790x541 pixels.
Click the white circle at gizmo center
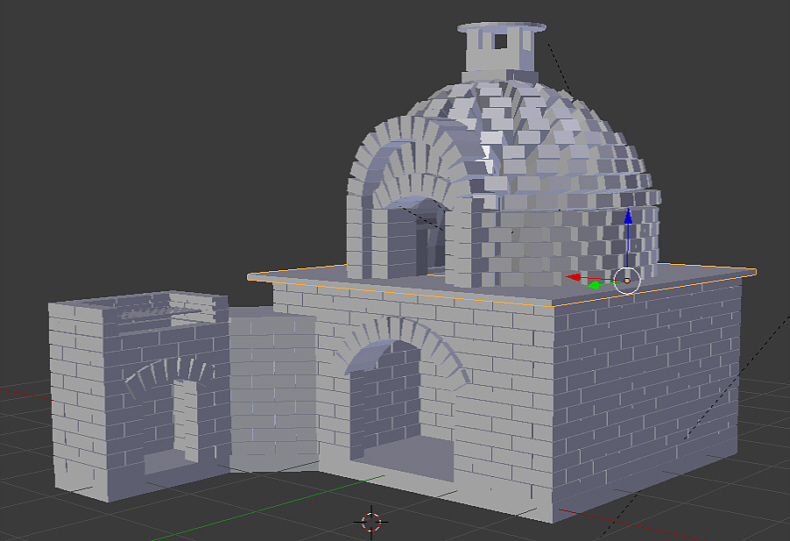click(627, 281)
